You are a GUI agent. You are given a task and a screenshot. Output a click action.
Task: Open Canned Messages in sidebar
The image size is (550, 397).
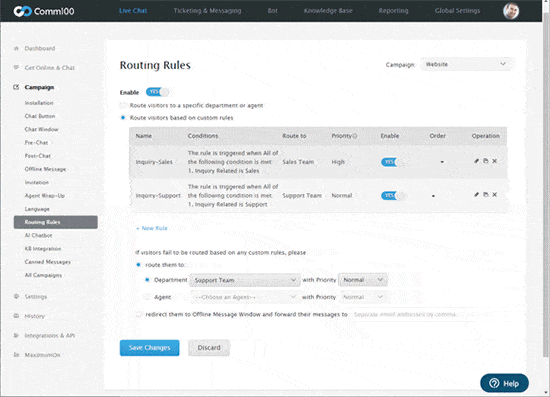tap(48, 262)
